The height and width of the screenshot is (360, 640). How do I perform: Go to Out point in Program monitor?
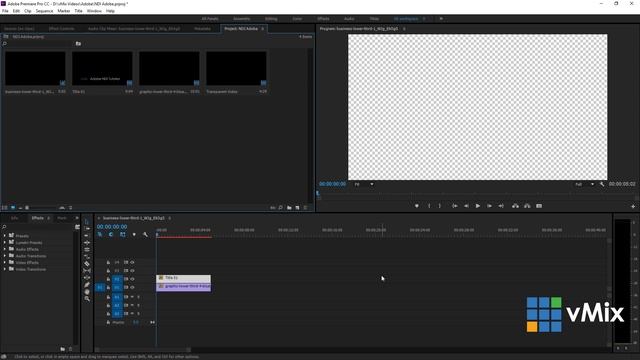tap(501, 206)
